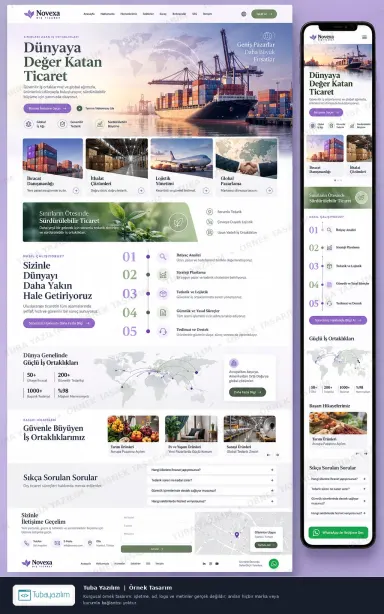This screenshot has width=384, height=614.
Task: Expand the third FAQ question in phone mockup
Action: click(x=338, y=500)
